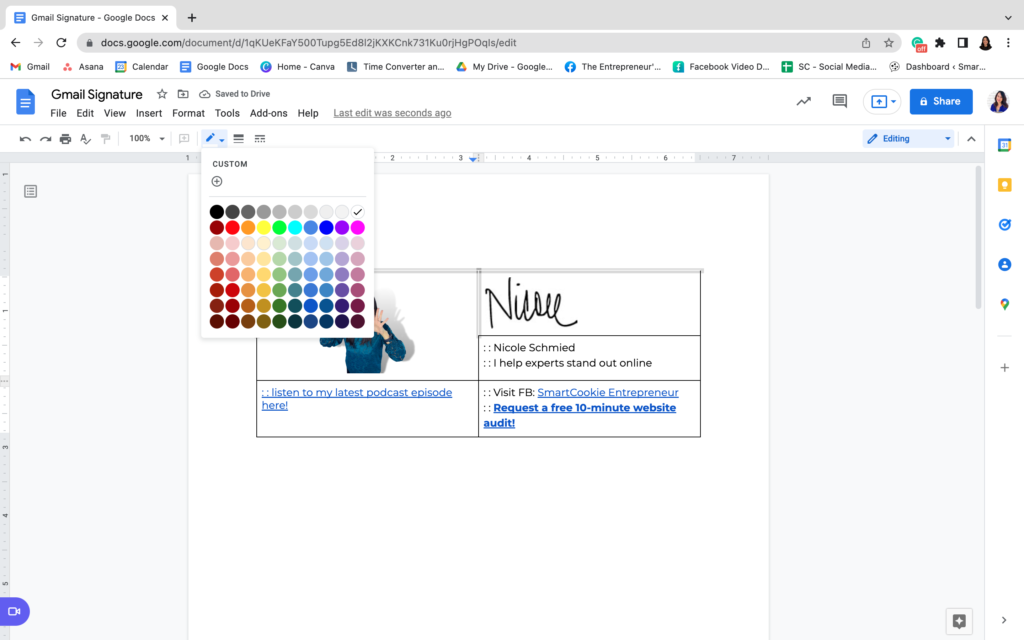Click the Share button
1024x640 pixels.
point(940,101)
